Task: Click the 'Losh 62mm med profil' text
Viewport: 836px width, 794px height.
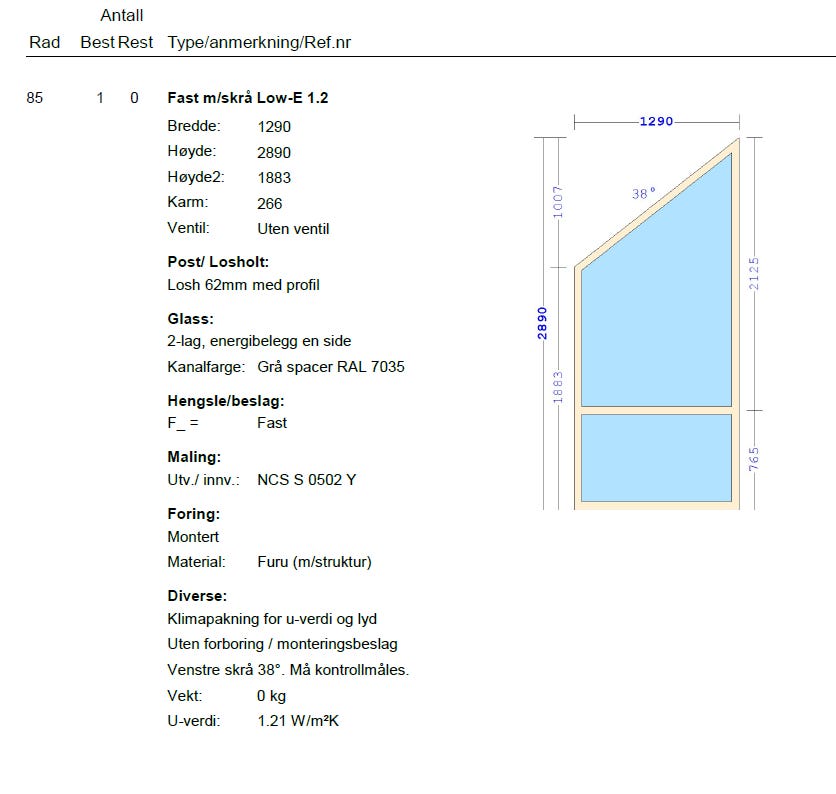Action: click(243, 285)
